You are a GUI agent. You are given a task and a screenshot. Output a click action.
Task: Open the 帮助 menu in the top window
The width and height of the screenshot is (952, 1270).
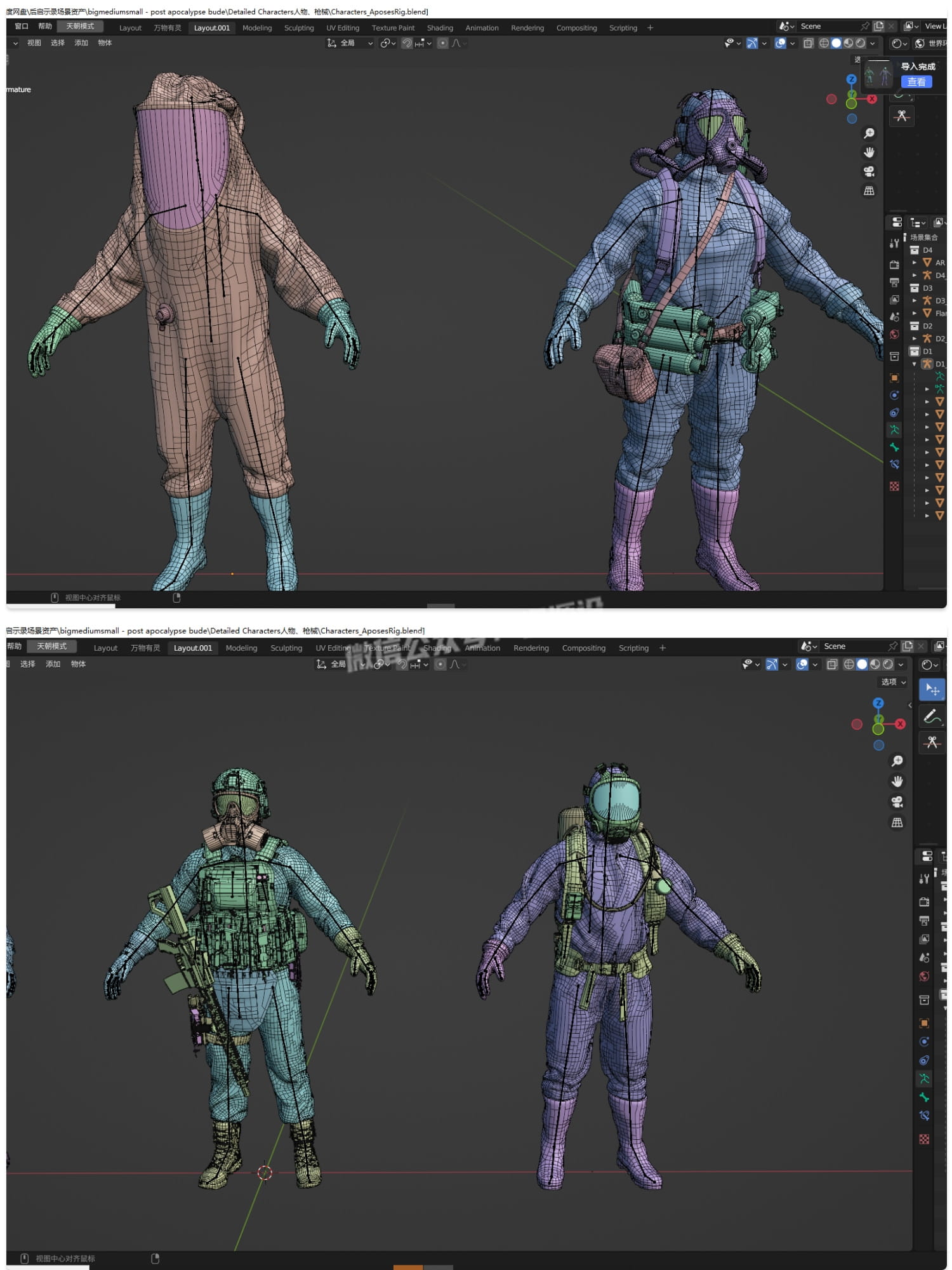click(x=45, y=26)
